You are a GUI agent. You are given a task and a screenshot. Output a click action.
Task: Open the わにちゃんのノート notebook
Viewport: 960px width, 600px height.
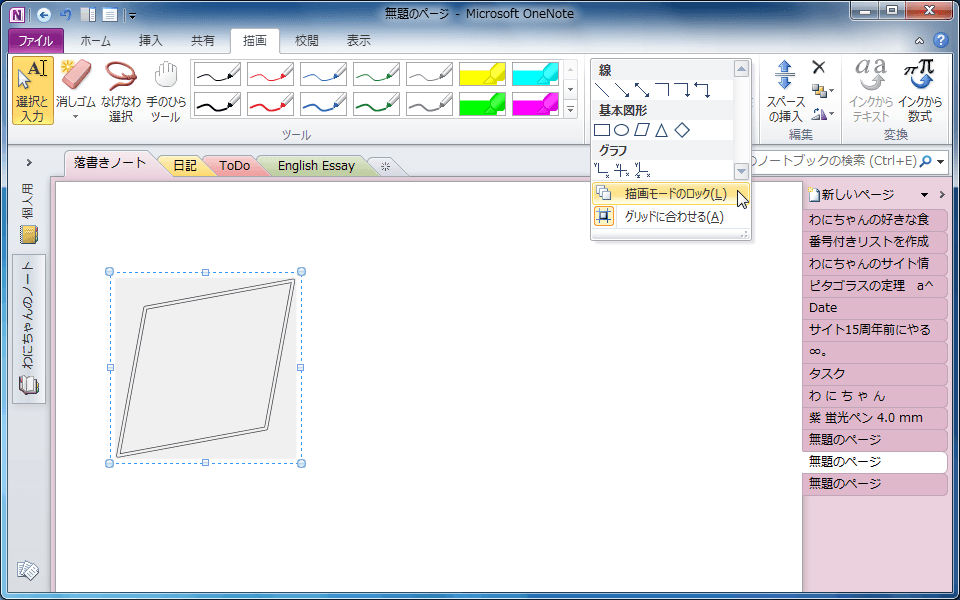tap(29, 329)
